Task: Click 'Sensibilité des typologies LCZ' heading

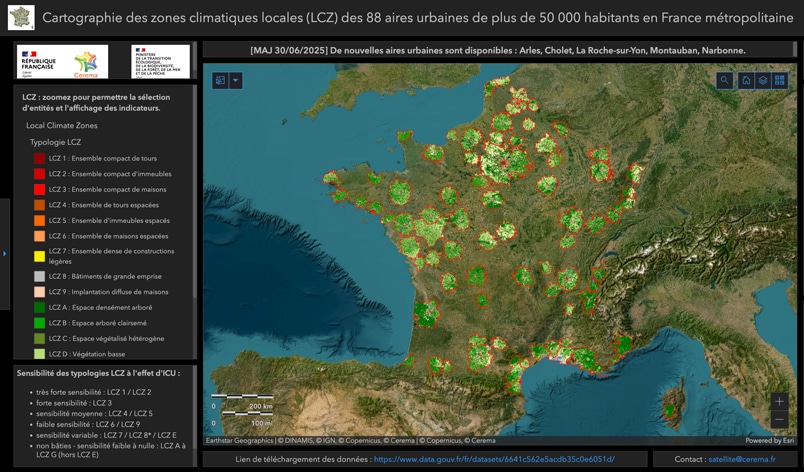Action: tap(98, 373)
